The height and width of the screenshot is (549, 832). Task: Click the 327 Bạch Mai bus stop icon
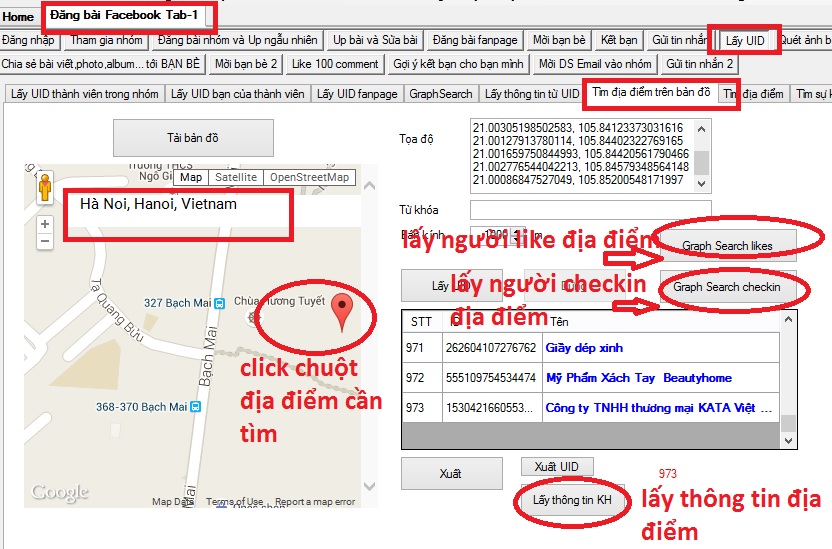219,303
